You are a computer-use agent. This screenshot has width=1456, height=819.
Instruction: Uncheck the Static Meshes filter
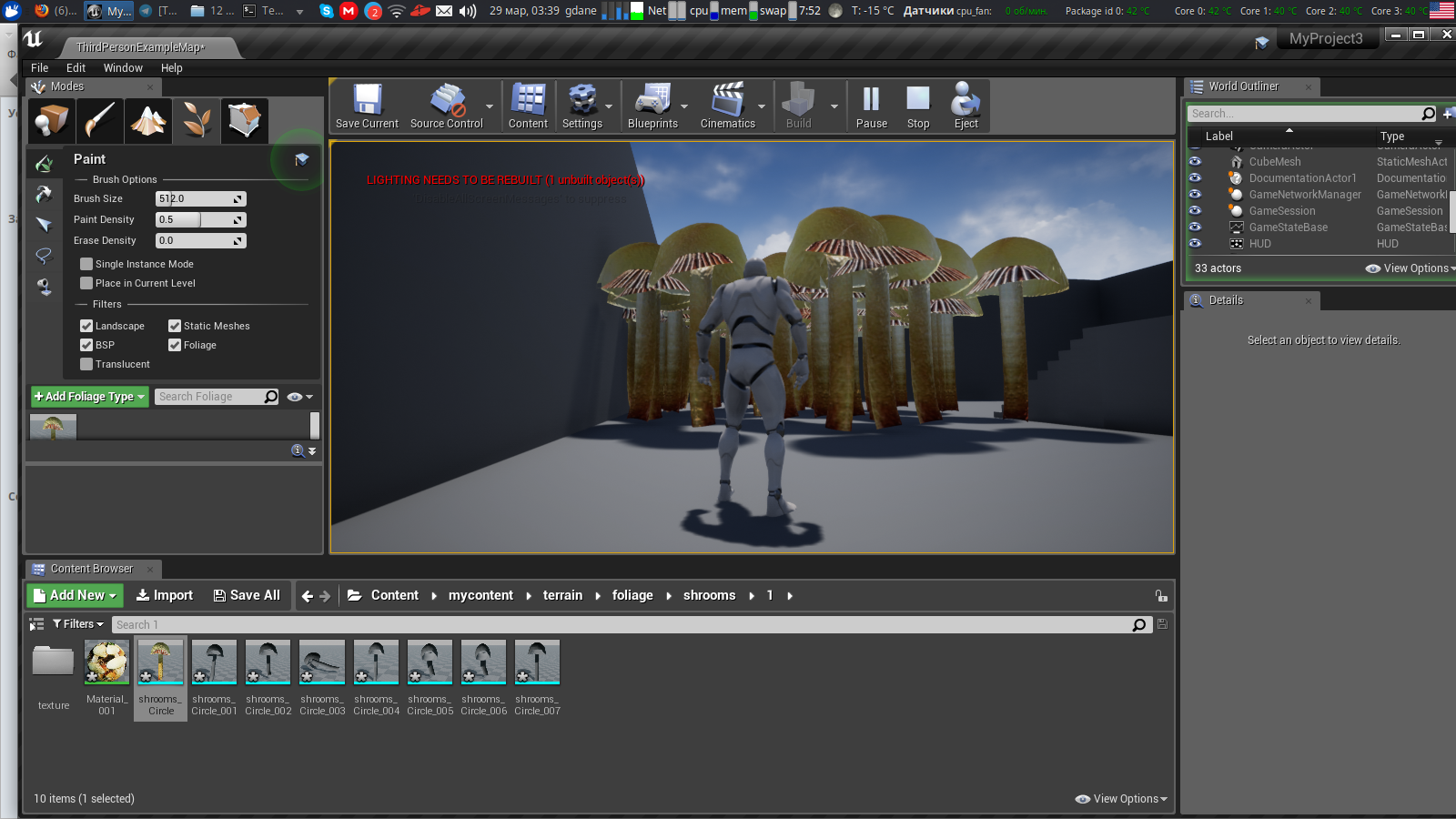(175, 326)
